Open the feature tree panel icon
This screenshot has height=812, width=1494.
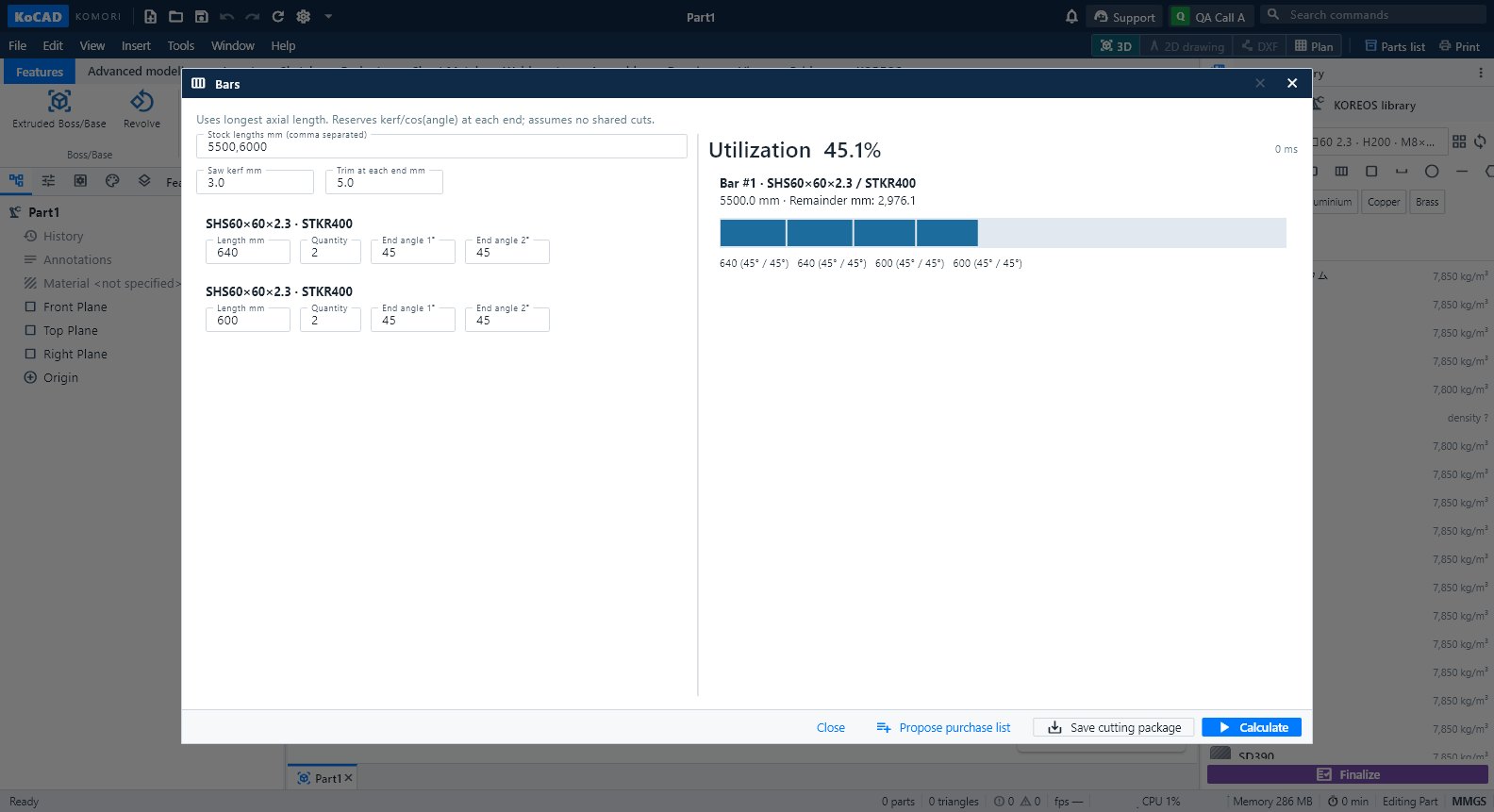pos(16,180)
